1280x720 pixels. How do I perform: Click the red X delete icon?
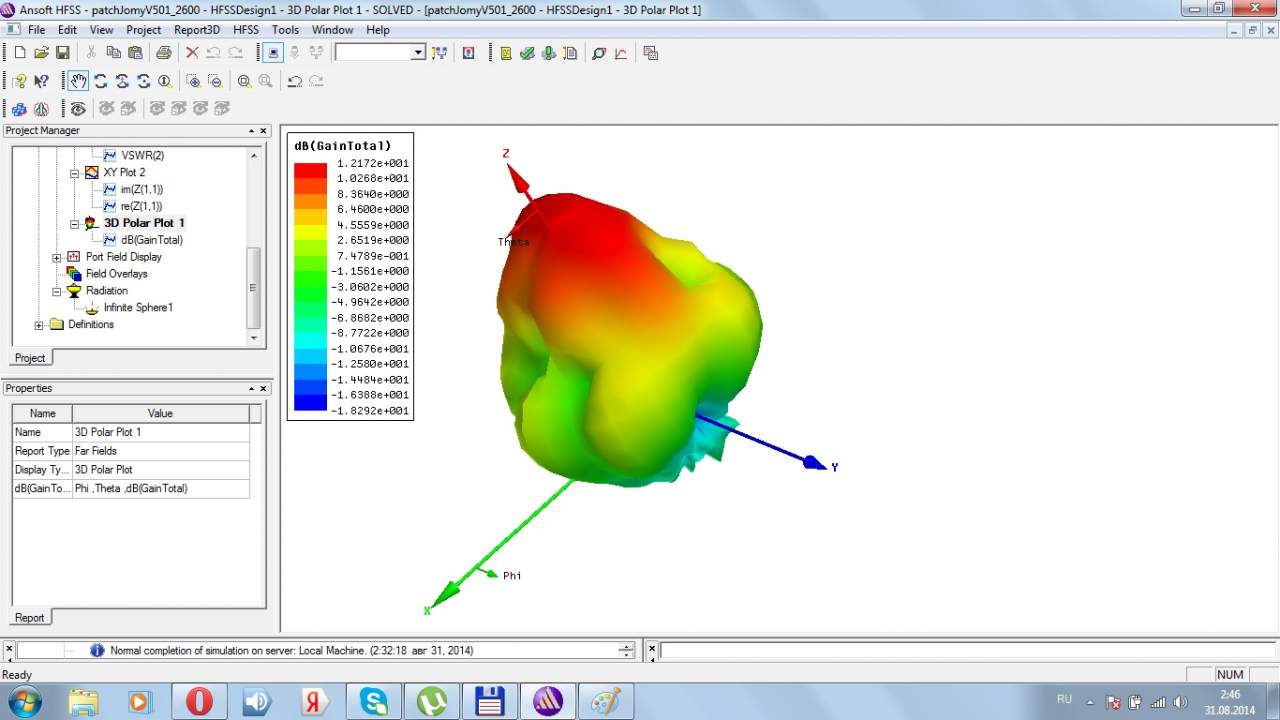click(192, 53)
